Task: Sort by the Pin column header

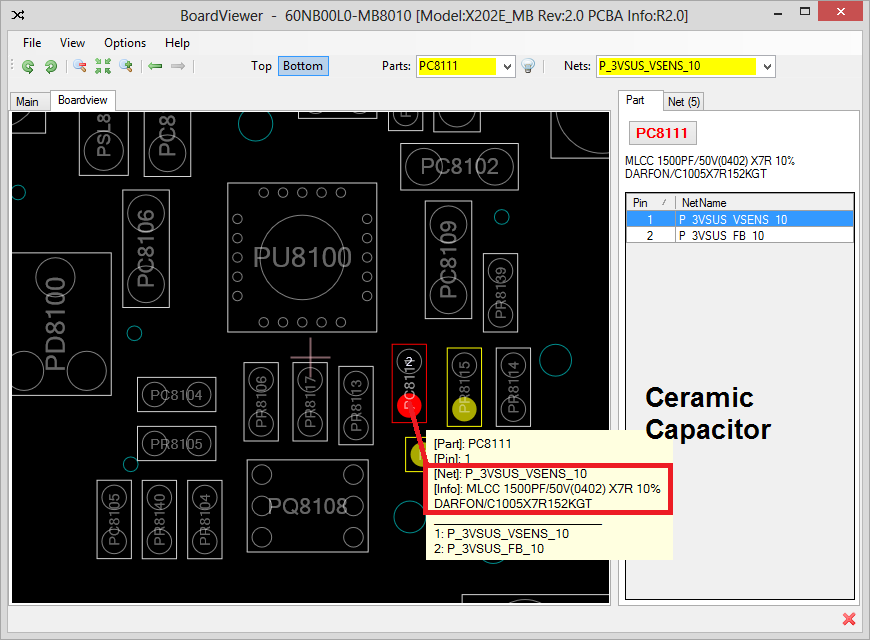Action: tap(650, 203)
